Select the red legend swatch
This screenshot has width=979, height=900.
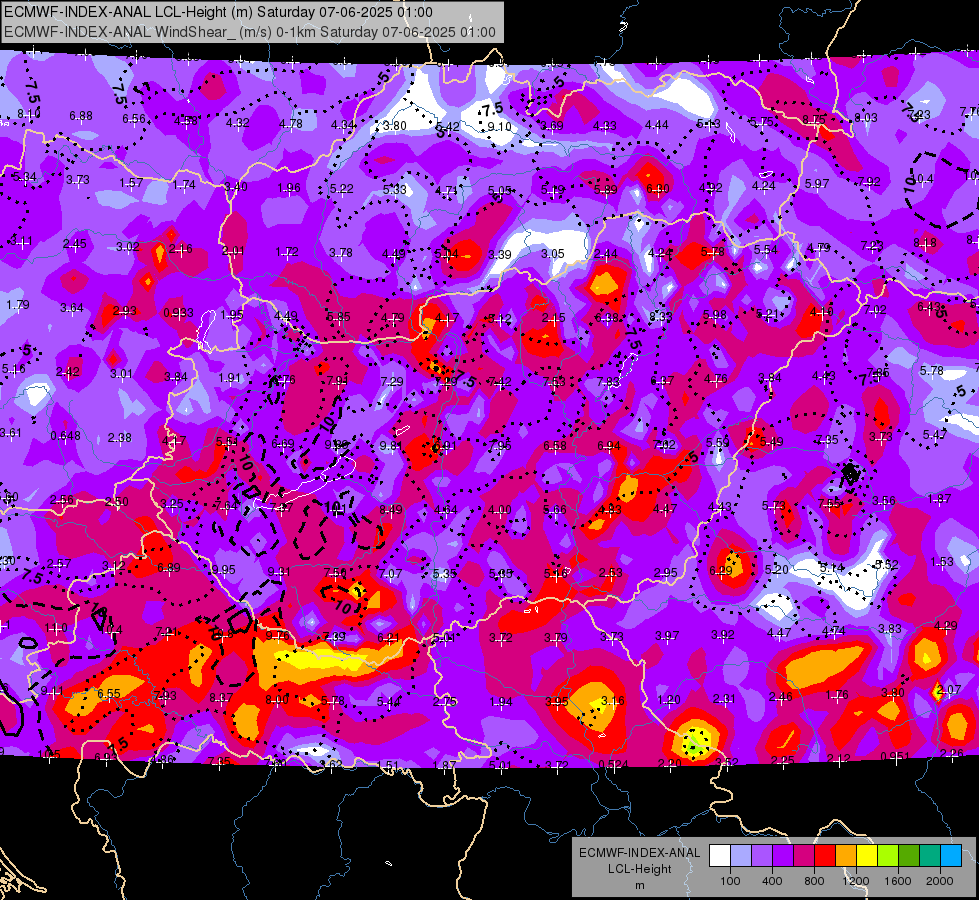[x=825, y=856]
